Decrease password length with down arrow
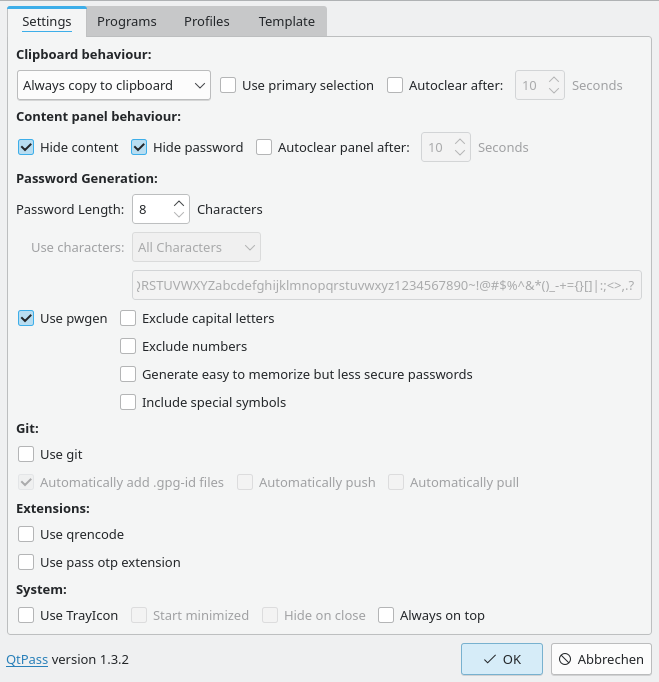This screenshot has width=659, height=682. point(179,216)
